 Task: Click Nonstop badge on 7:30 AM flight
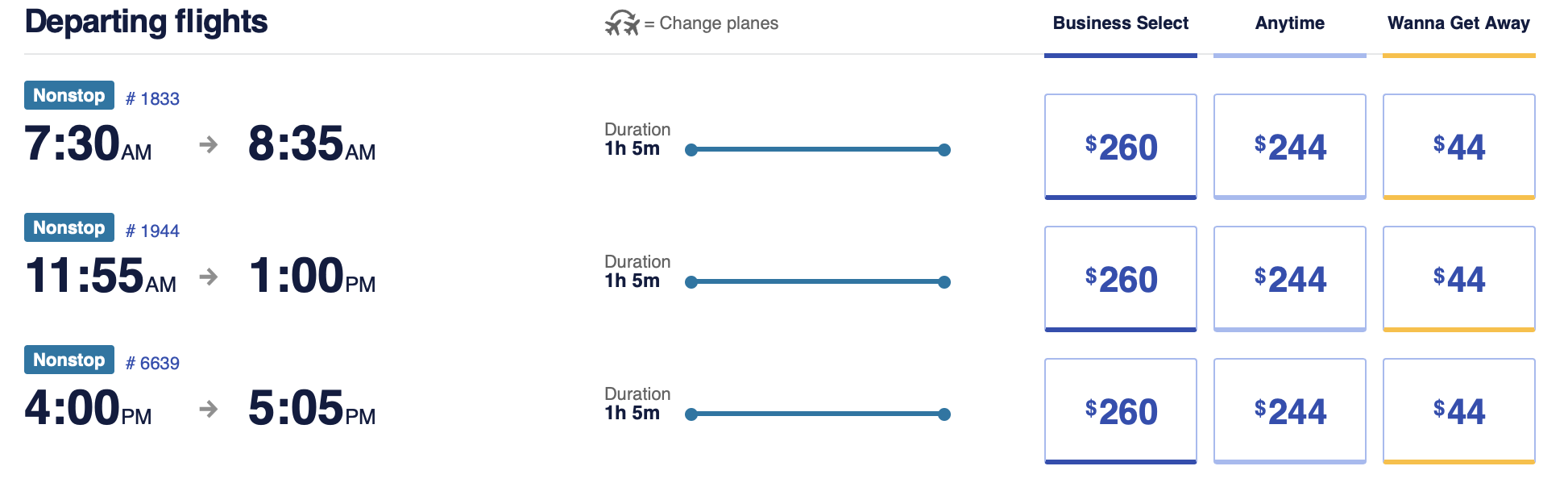(x=69, y=95)
